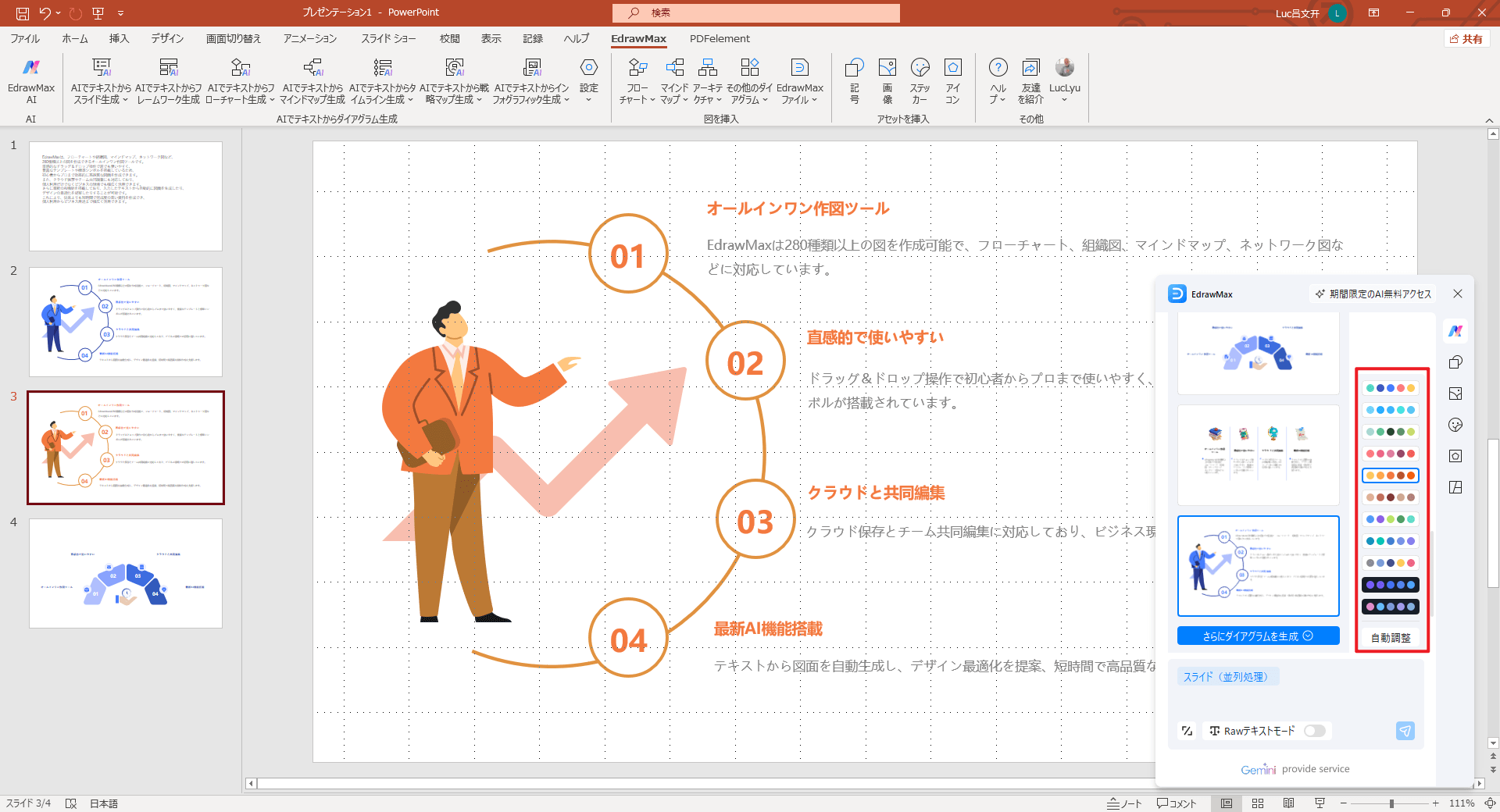Open the アニメーション ribbon tab
The width and height of the screenshot is (1500, 812).
pos(309,38)
